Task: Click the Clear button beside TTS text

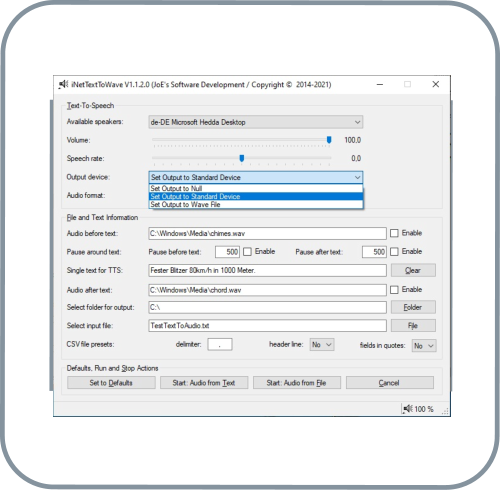Action: (x=413, y=270)
